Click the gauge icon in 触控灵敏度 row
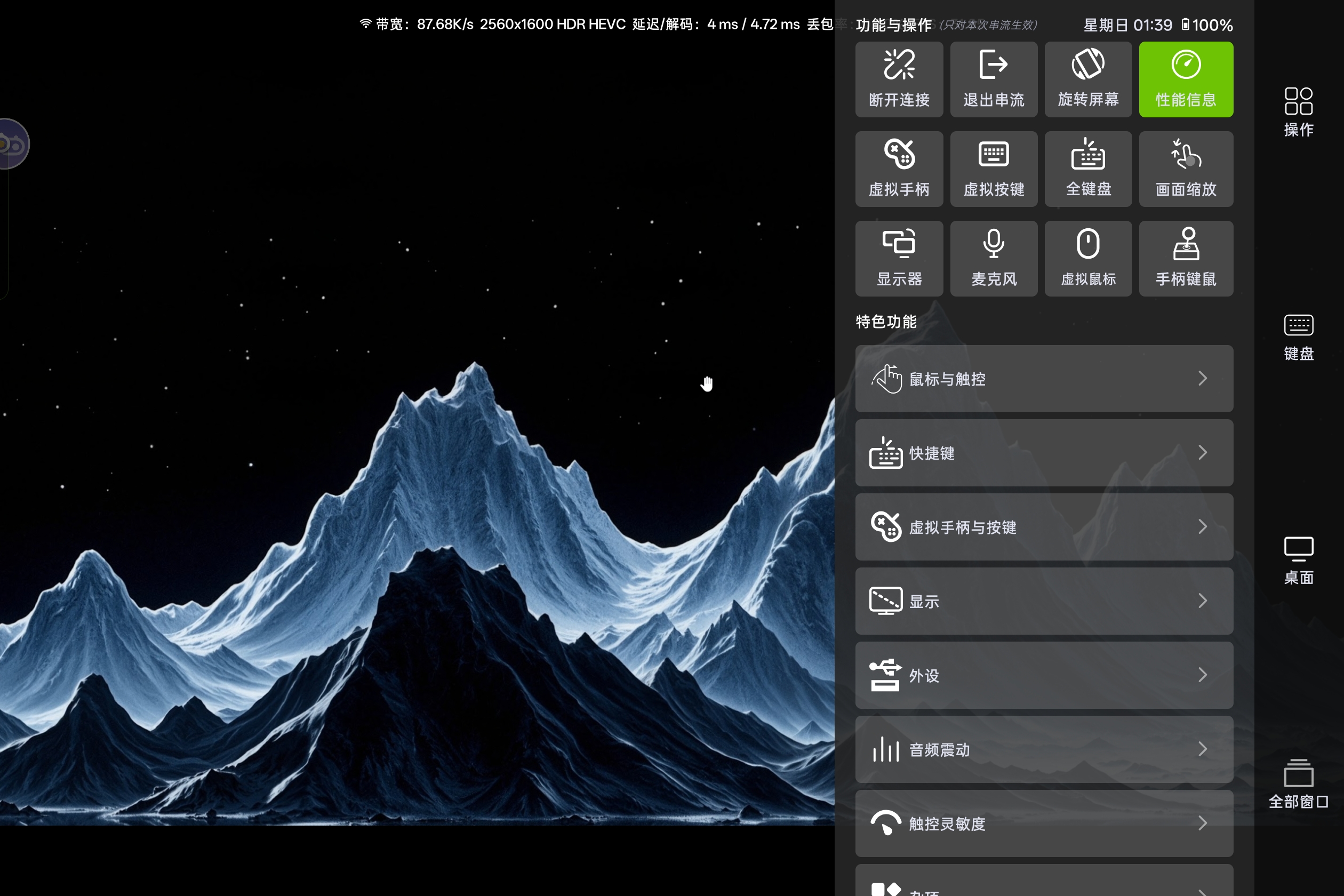1344x896 pixels. coord(886,823)
